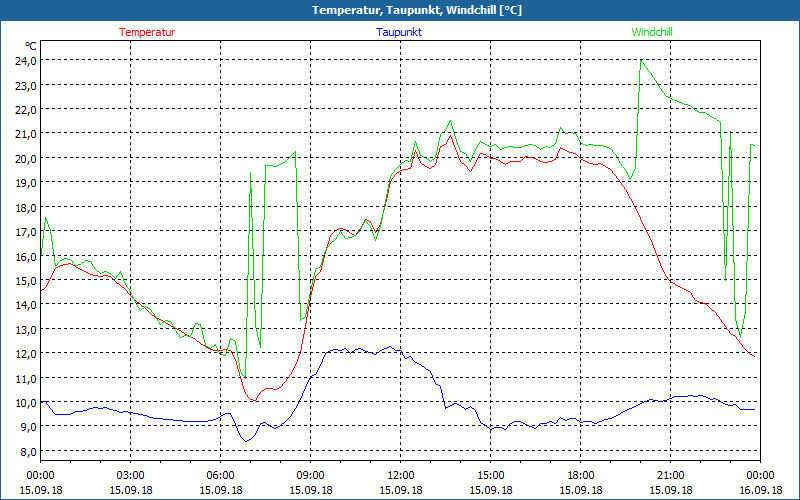Click the 18,0 y-axis value
Image resolution: width=800 pixels, height=500 pixels.
pyautogui.click(x=26, y=207)
